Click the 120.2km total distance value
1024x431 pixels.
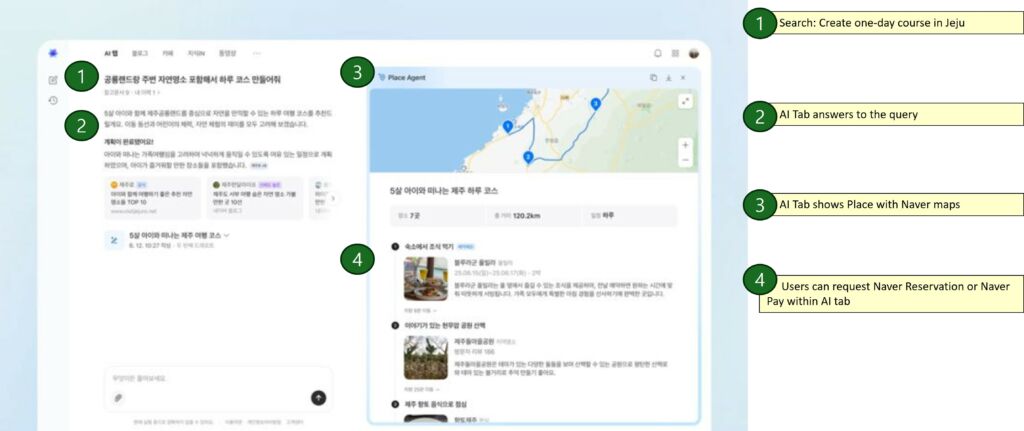pos(526,215)
